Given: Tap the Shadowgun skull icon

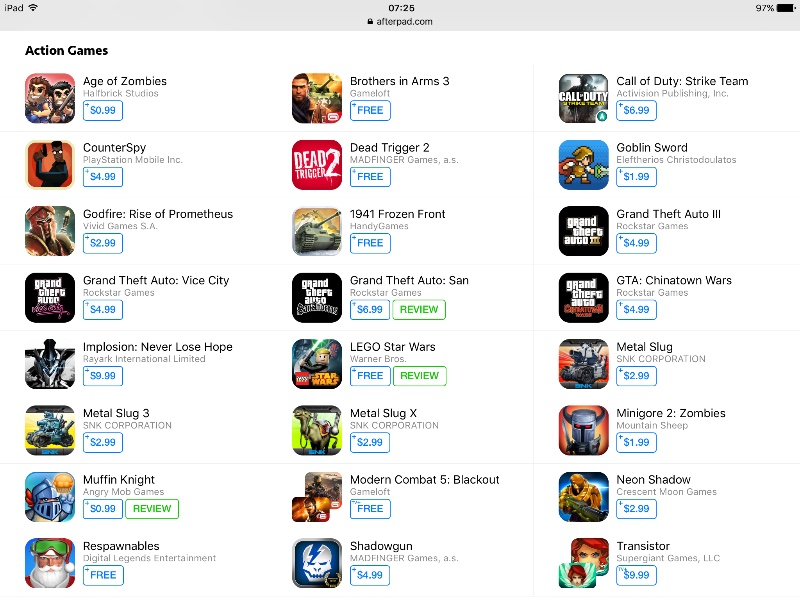Looking at the screenshot, I should [317, 563].
